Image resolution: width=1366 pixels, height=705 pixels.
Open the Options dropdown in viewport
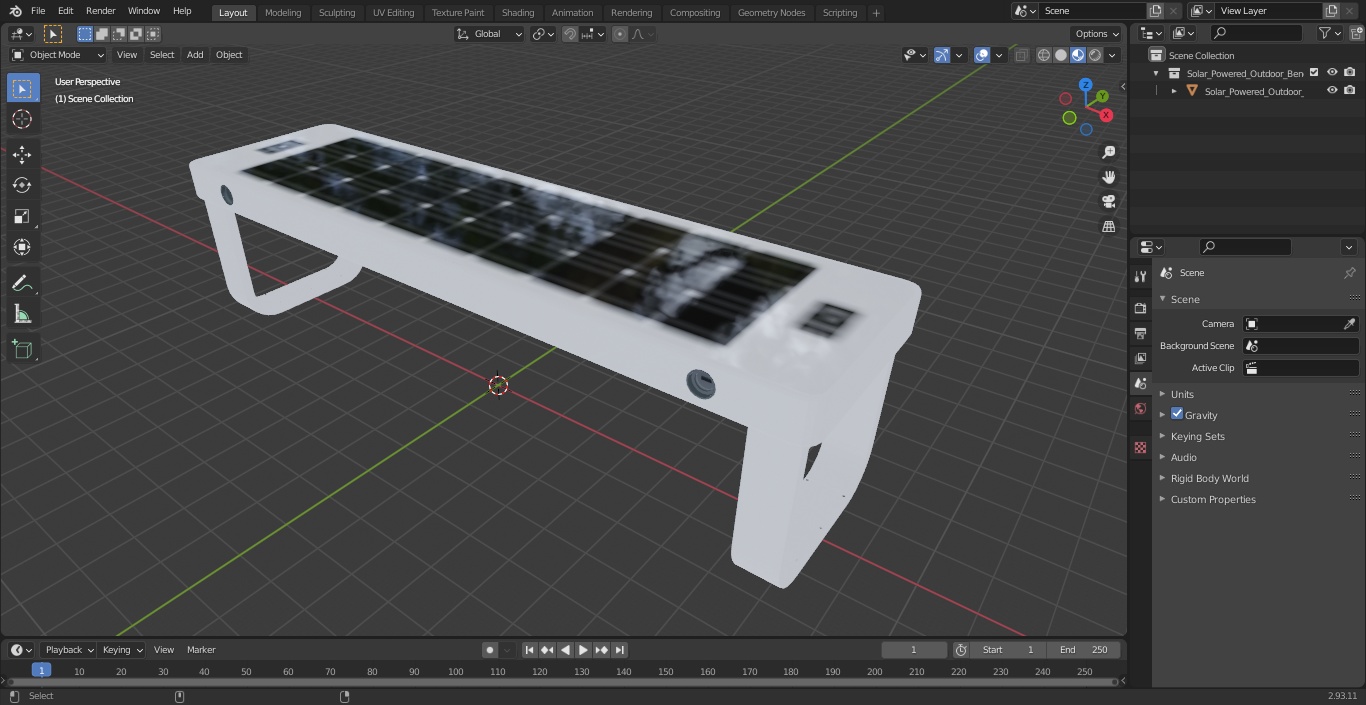point(1097,34)
